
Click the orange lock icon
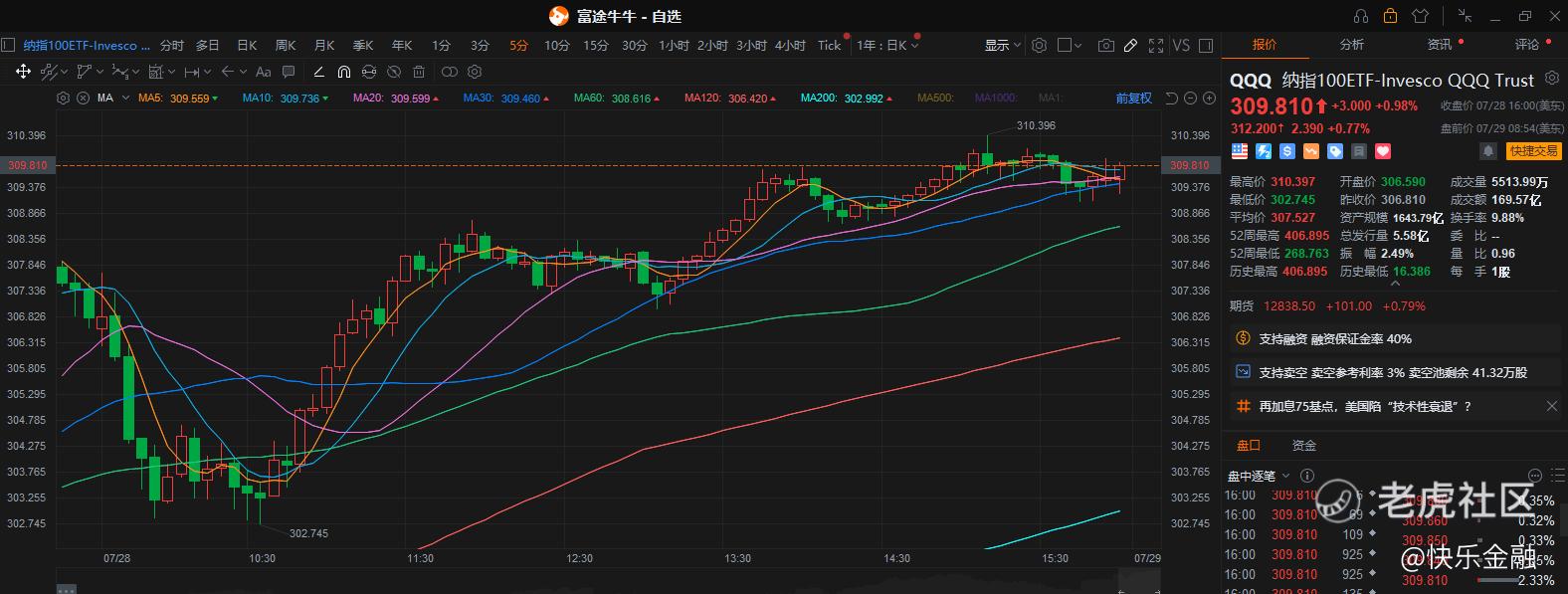point(1390,16)
